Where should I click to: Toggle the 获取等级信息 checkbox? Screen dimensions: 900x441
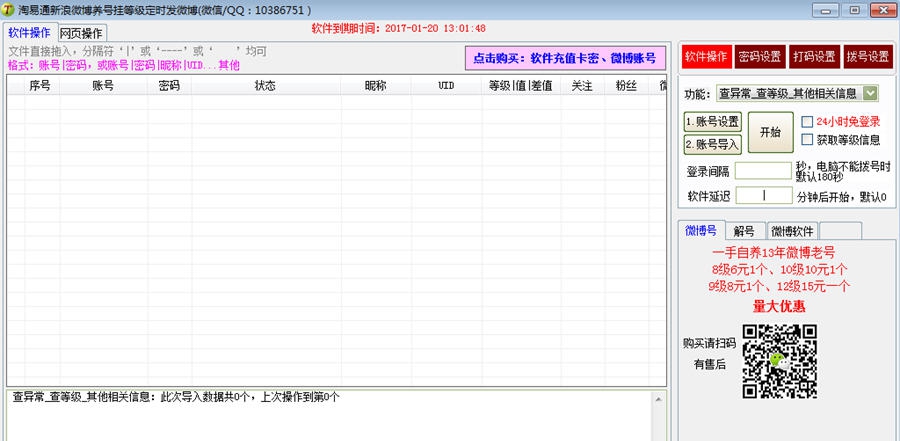(x=807, y=140)
